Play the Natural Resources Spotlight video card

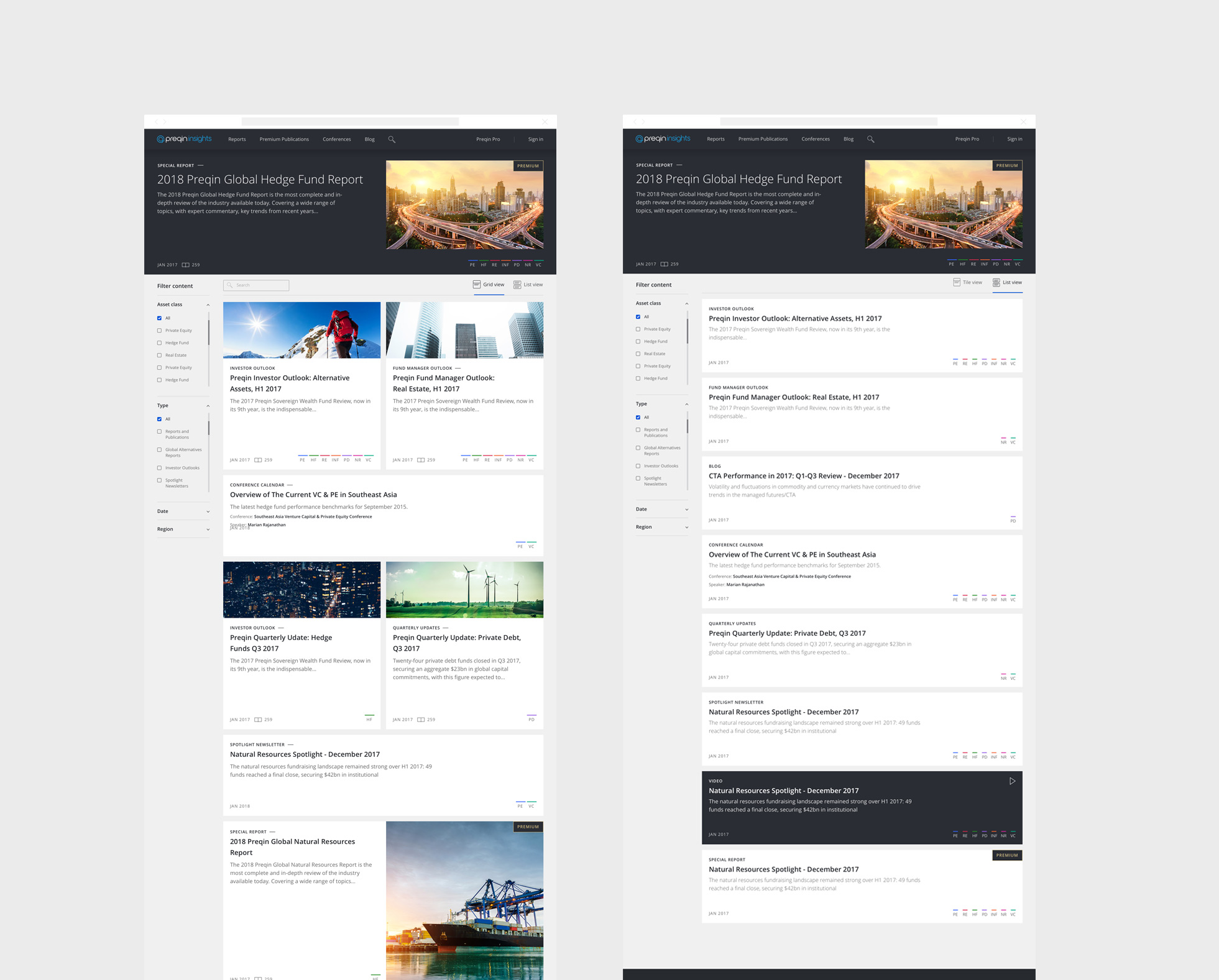coord(1012,781)
